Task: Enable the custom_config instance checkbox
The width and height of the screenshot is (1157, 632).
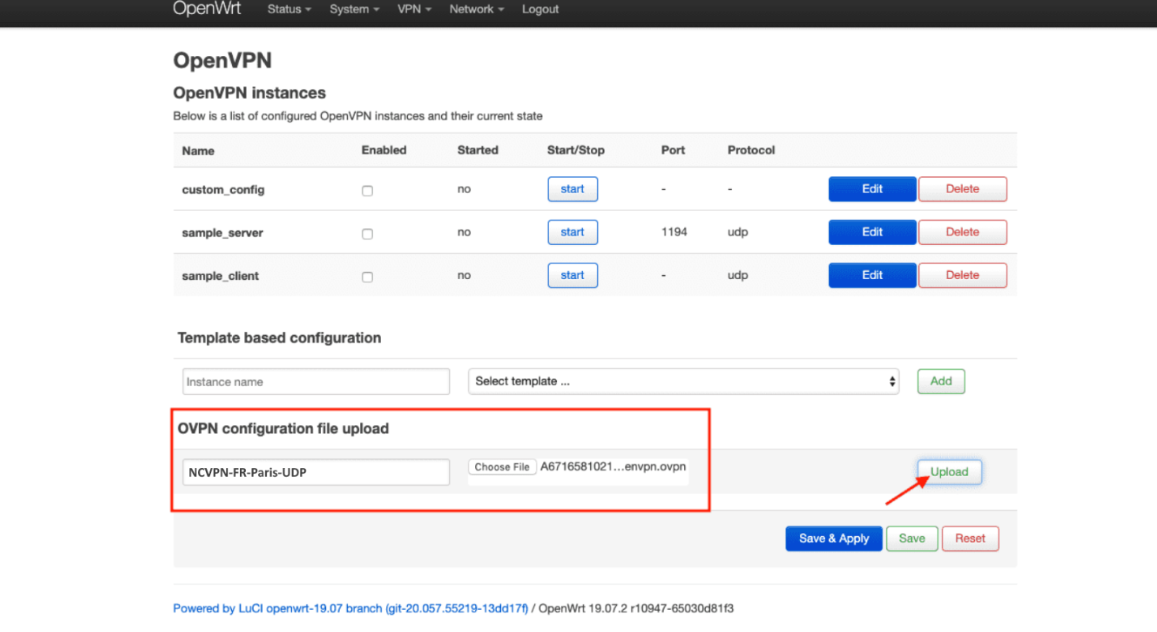Action: [x=367, y=189]
